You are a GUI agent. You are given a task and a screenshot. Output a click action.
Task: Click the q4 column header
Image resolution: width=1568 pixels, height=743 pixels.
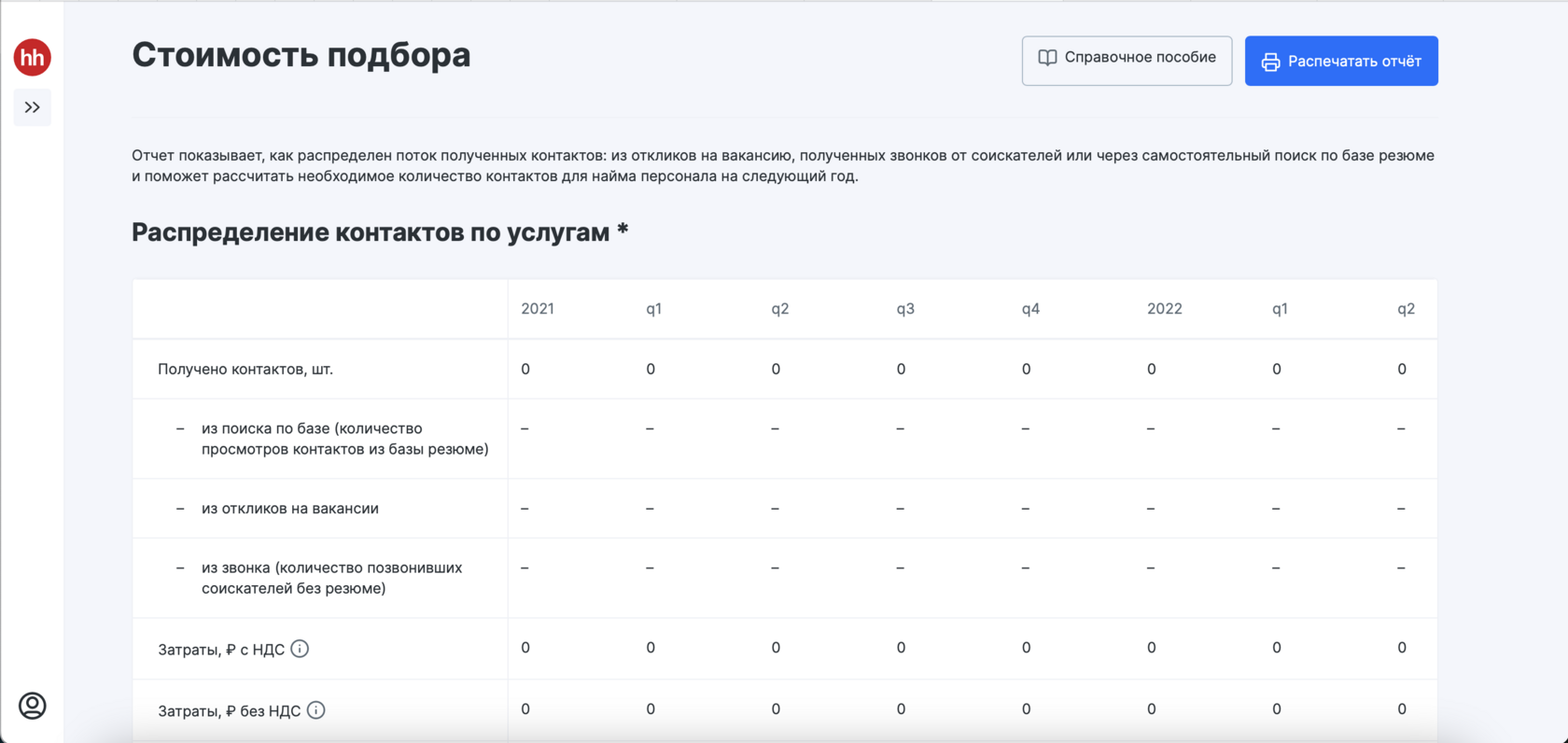1030,309
